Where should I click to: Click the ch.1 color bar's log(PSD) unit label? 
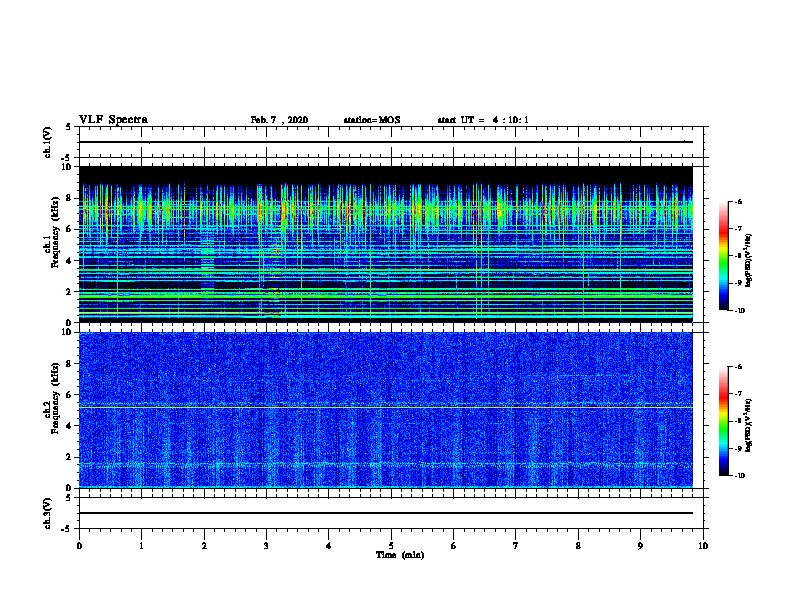[x=749, y=260]
